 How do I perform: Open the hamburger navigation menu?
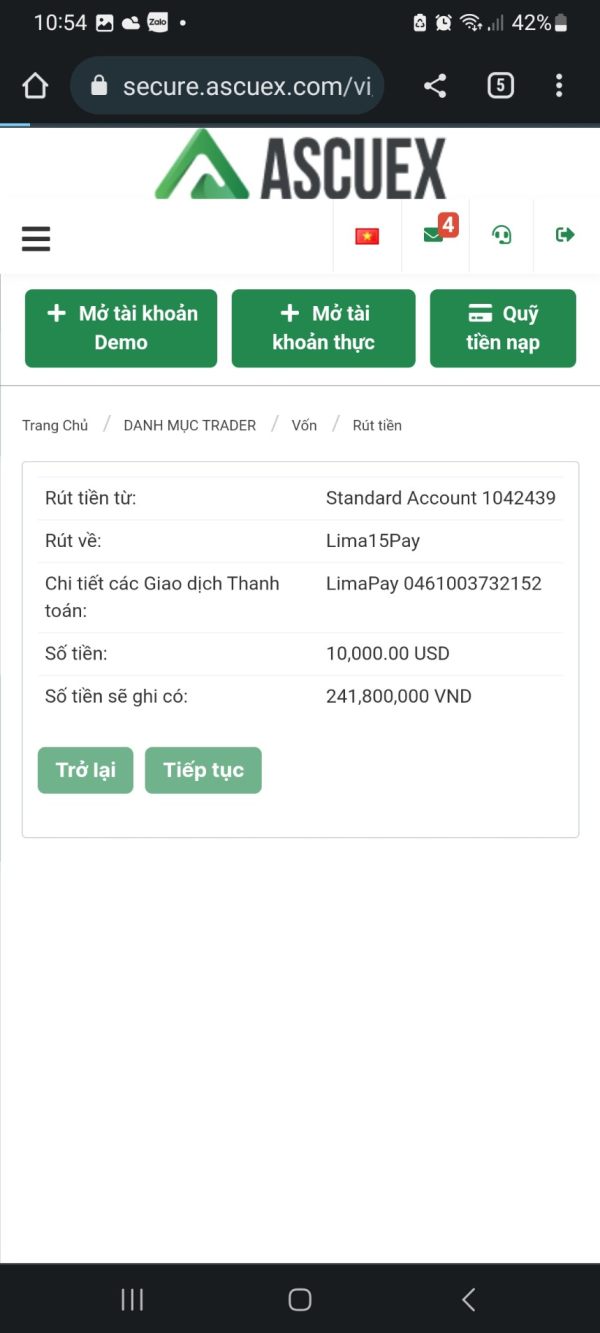pyautogui.click(x=36, y=238)
